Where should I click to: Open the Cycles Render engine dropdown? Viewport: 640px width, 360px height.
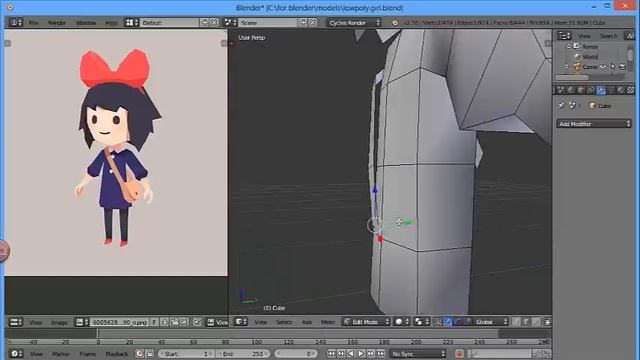point(354,22)
